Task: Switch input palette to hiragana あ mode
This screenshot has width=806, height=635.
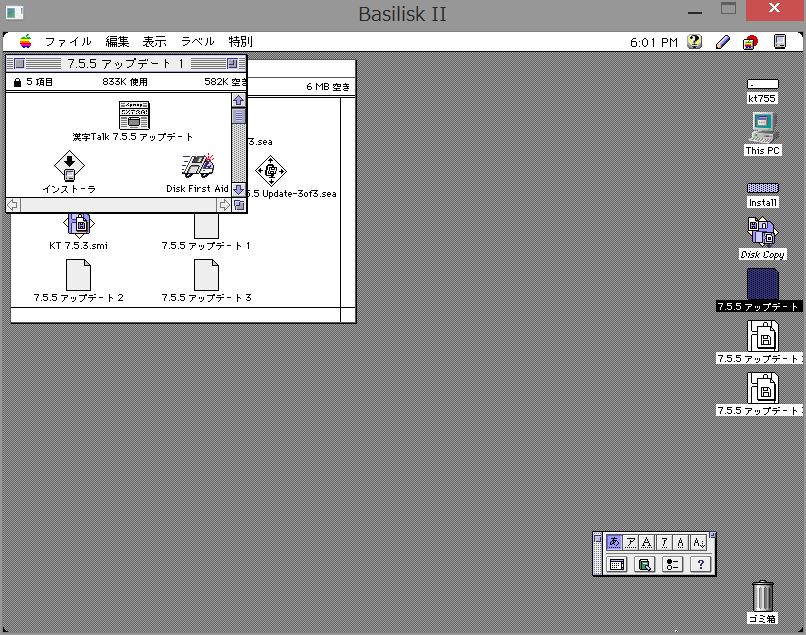Action: 614,542
